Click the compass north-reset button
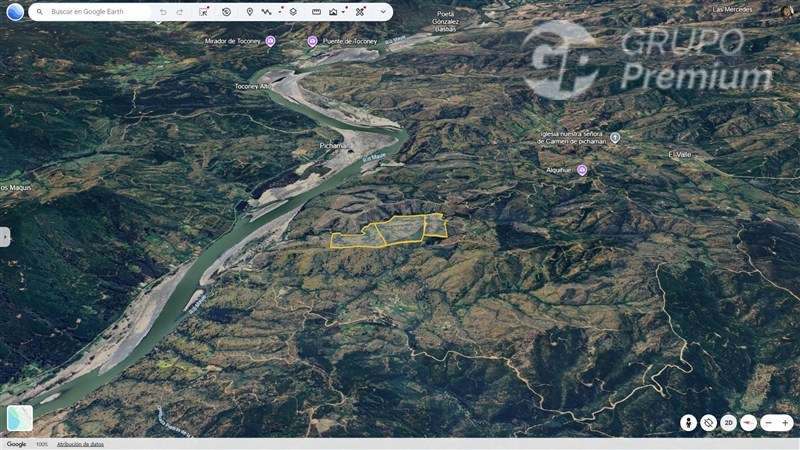The image size is (800, 450). [x=748, y=423]
